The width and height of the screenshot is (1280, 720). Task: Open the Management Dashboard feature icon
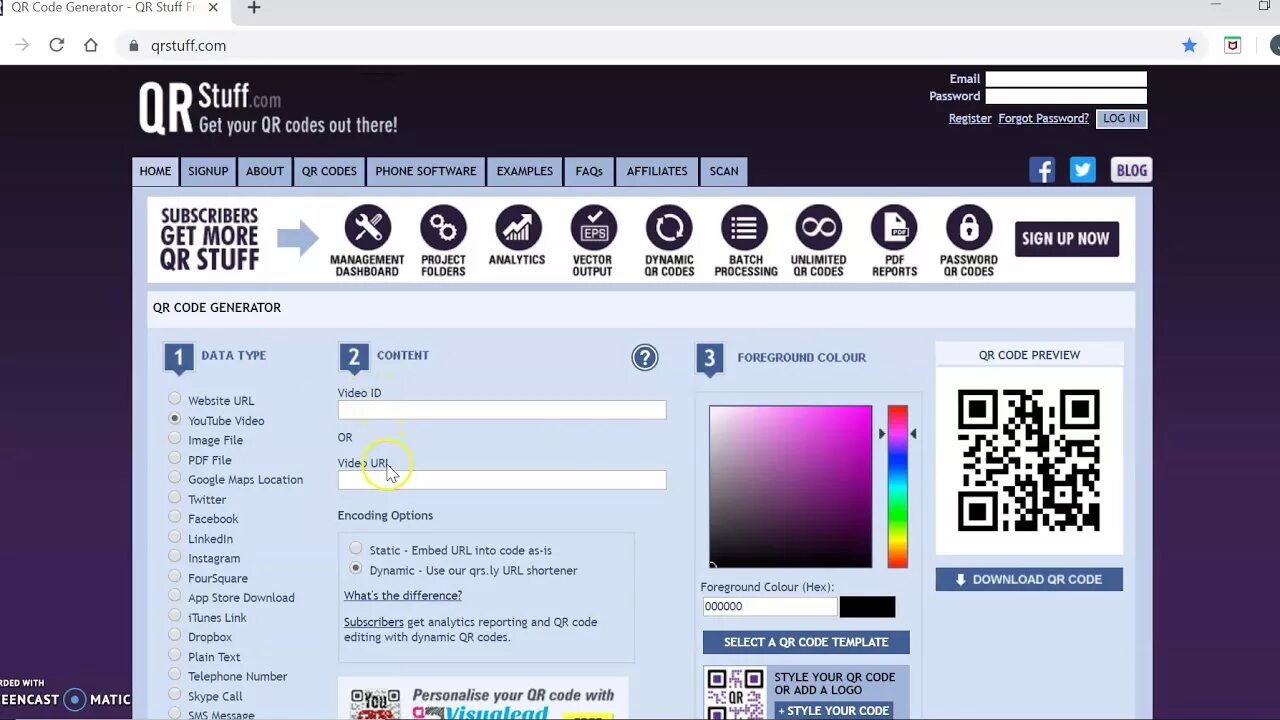pos(368,228)
